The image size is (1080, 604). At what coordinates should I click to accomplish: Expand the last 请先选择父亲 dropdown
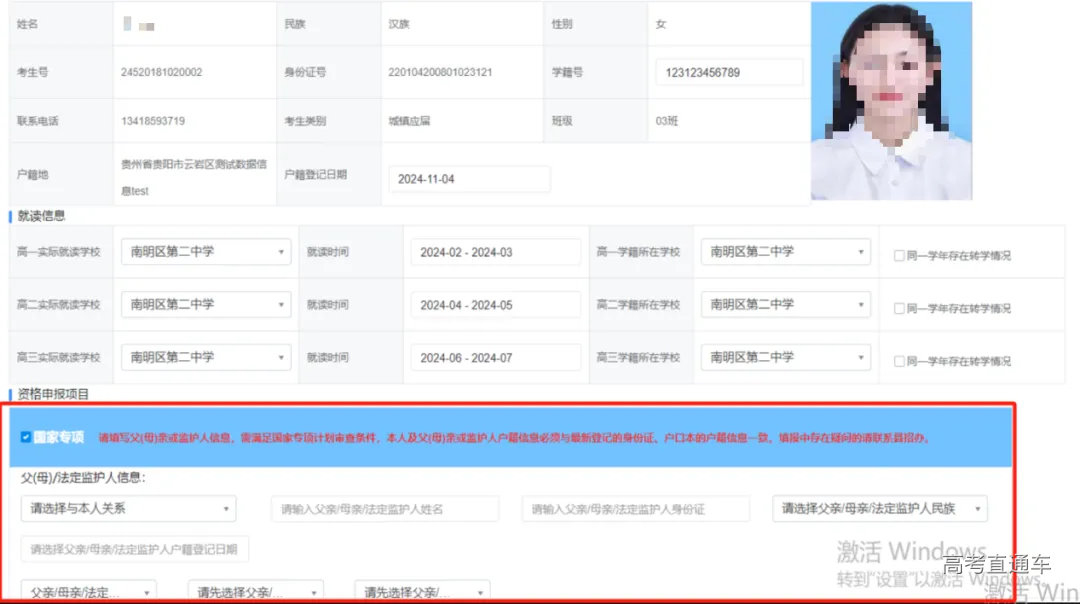click(420, 590)
